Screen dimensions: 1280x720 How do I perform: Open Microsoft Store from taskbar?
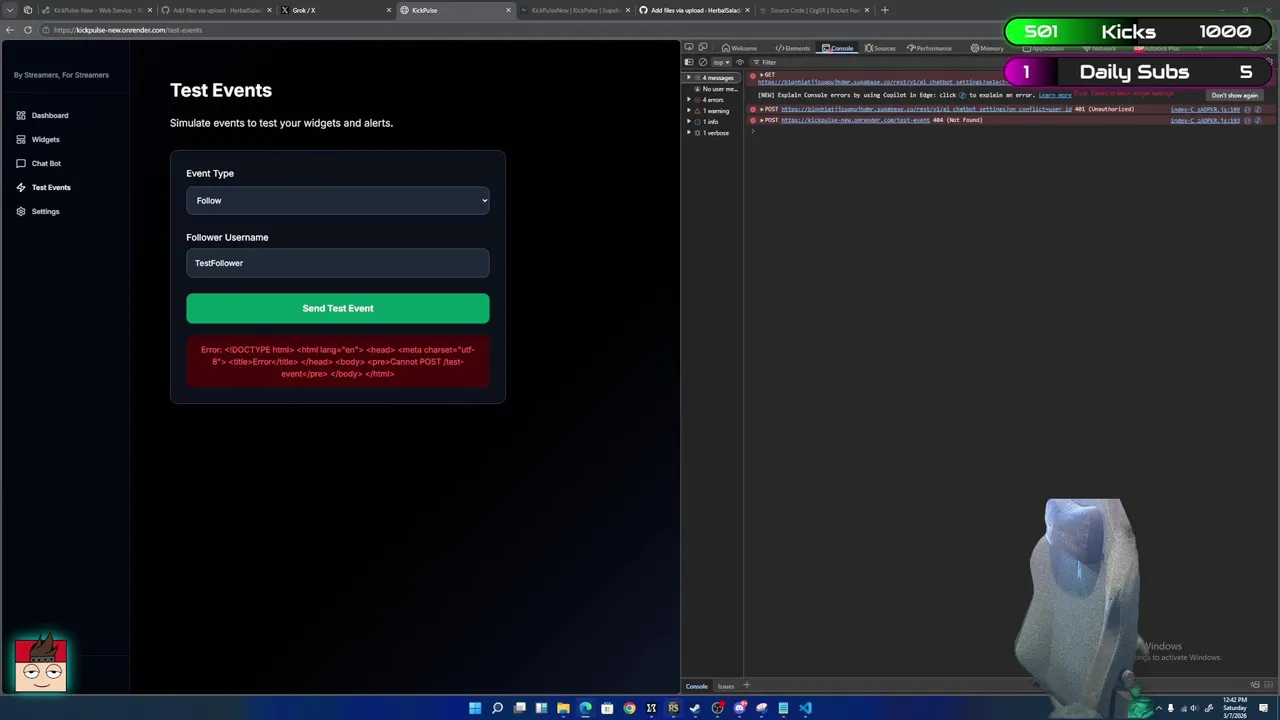(x=607, y=708)
